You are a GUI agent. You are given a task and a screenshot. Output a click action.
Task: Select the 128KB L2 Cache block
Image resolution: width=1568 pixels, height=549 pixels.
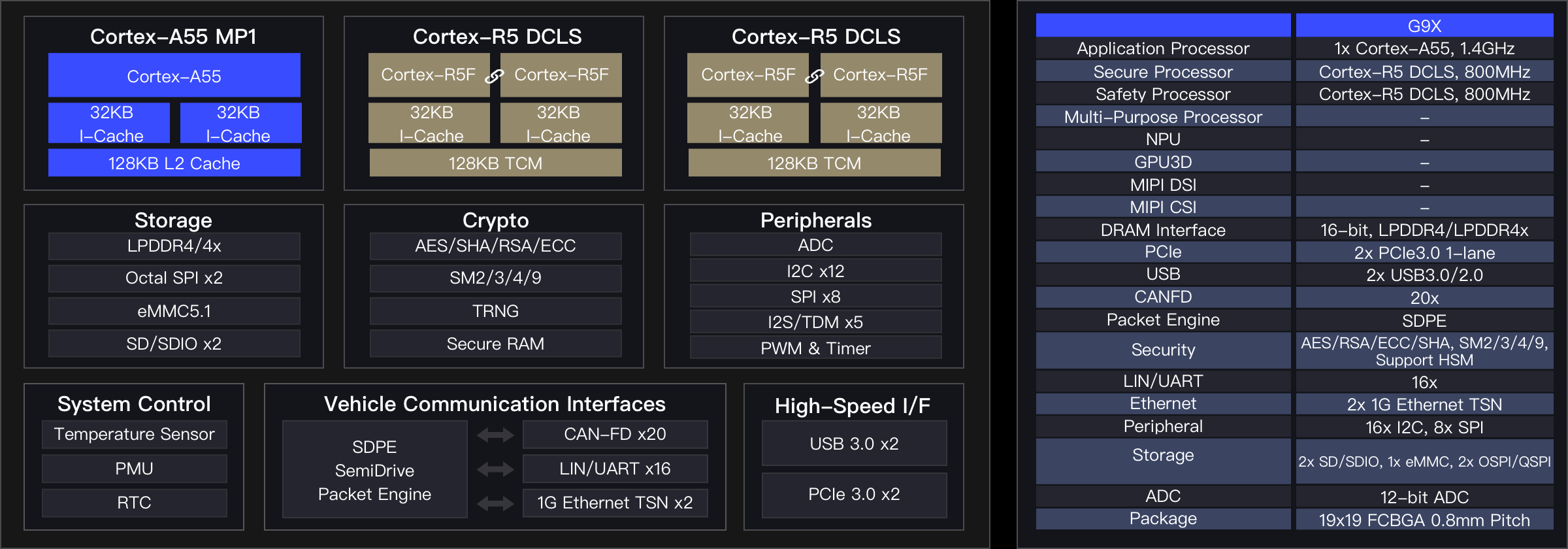(174, 163)
